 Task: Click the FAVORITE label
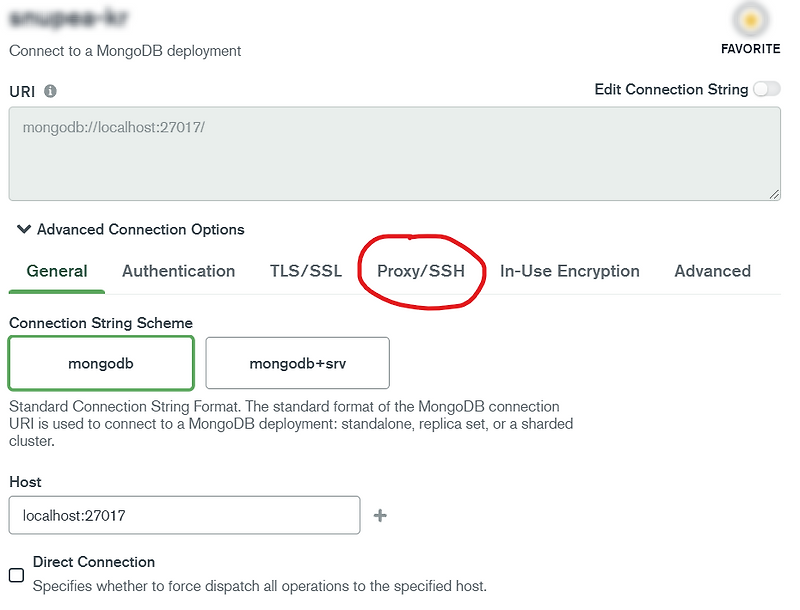pos(751,49)
